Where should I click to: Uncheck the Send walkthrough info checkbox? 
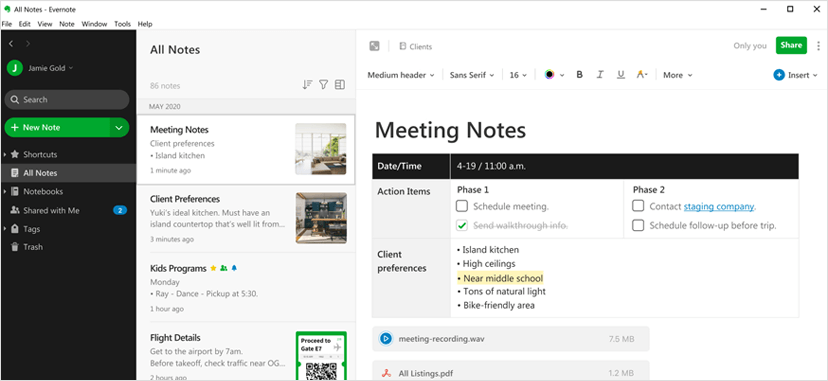(x=462, y=226)
